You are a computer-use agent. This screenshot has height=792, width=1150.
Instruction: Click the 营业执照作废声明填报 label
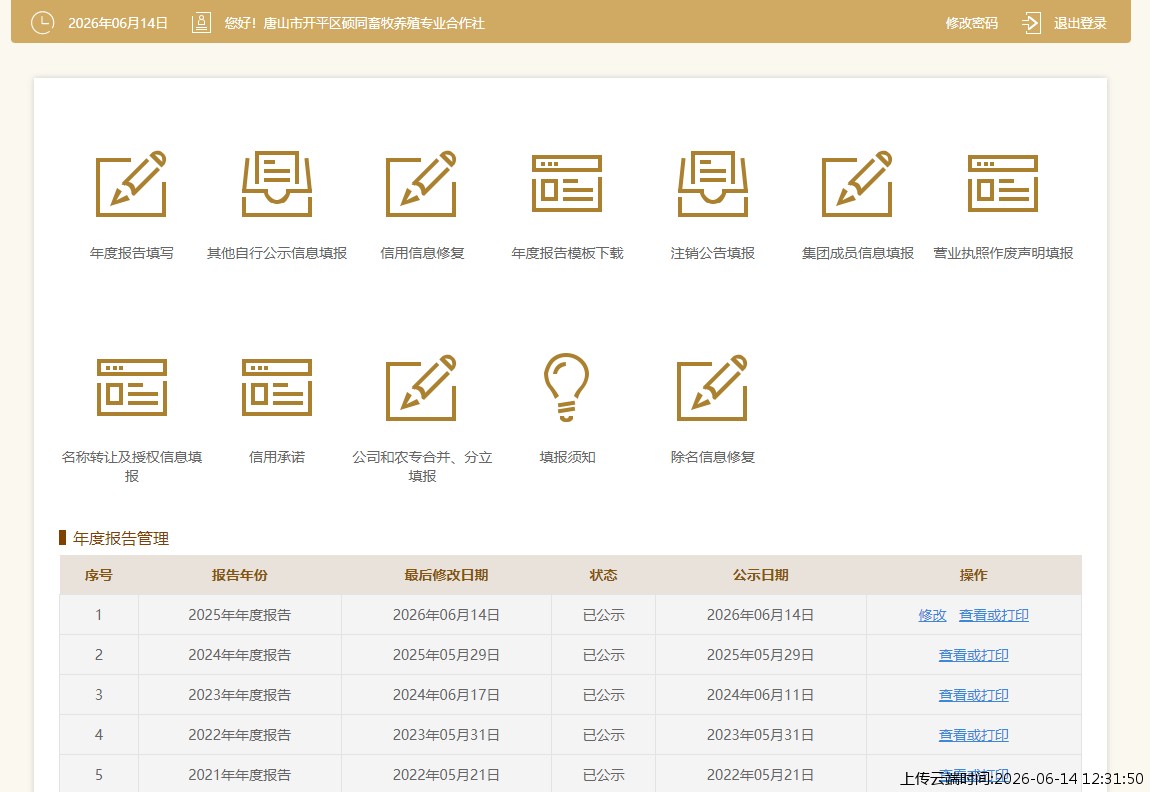[1003, 253]
